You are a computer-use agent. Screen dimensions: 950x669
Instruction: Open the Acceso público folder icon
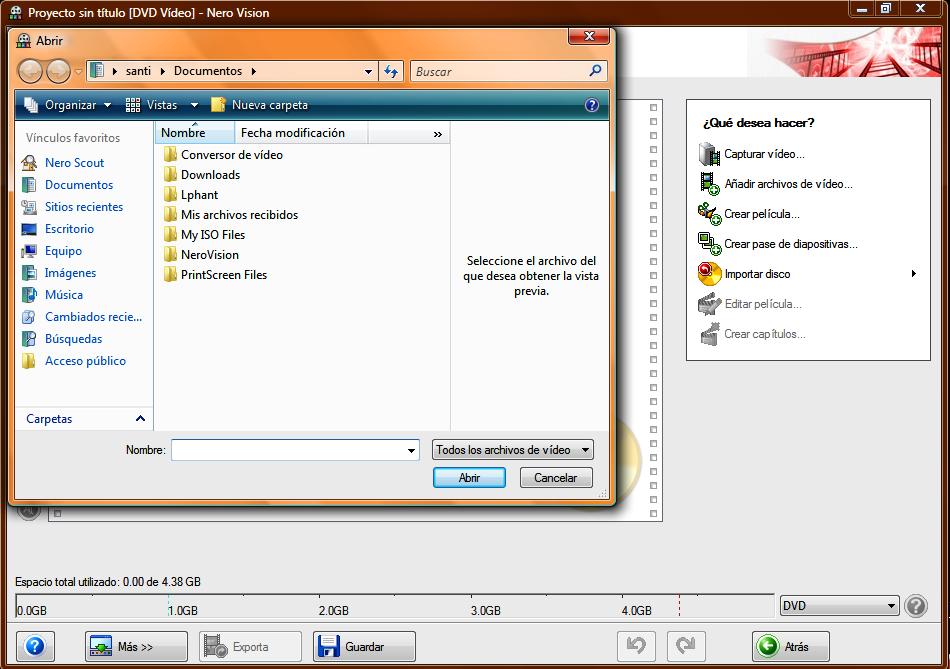(28, 361)
